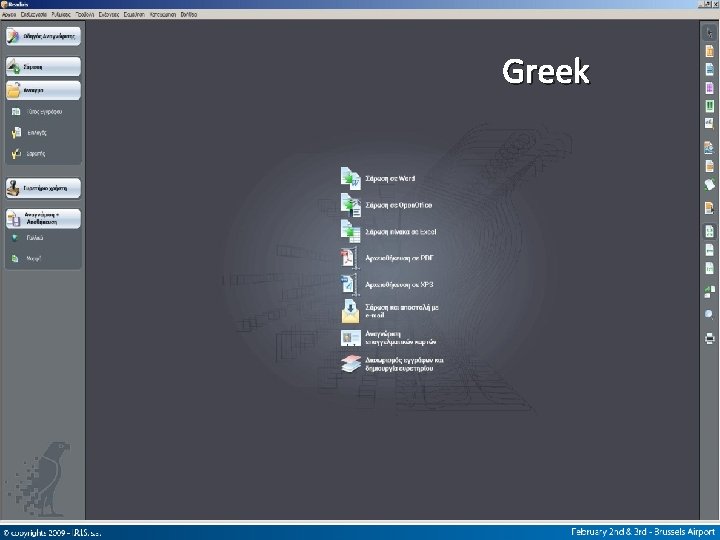This screenshot has width=720, height=540.
Task: Click the magnifier zoom icon
Action: click(709, 314)
